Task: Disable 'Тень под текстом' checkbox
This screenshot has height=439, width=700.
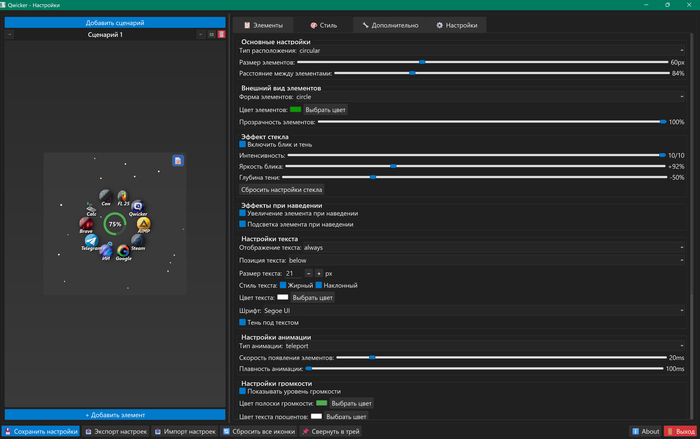Action: click(243, 323)
